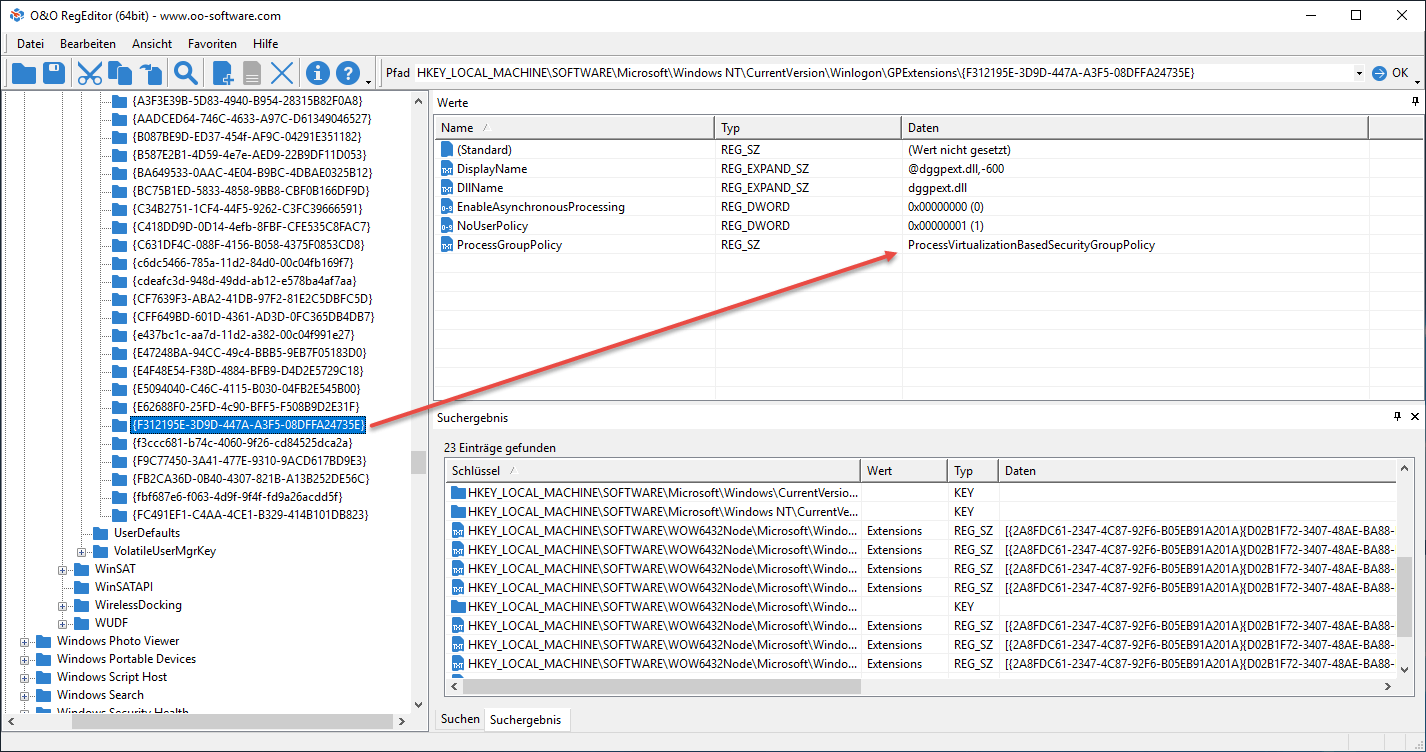
Task: Switch to the Suchen tab
Action: pyautogui.click(x=460, y=719)
